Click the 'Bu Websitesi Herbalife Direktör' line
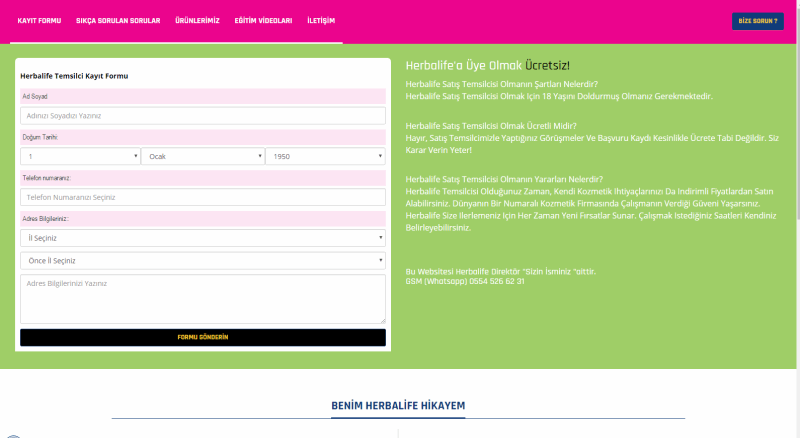This screenshot has width=800, height=438. [x=501, y=272]
